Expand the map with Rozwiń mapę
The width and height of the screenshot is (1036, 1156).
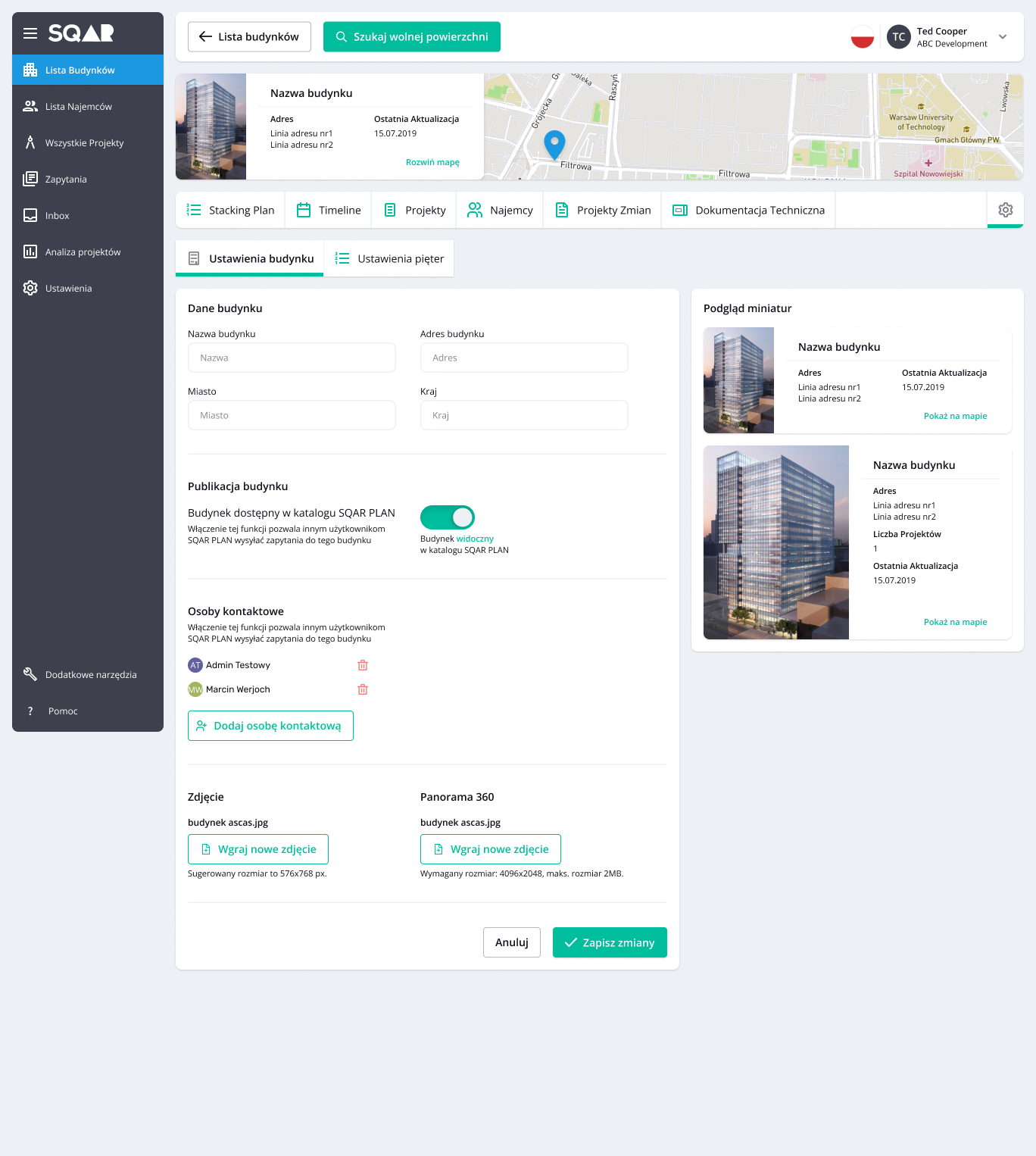pyautogui.click(x=432, y=162)
